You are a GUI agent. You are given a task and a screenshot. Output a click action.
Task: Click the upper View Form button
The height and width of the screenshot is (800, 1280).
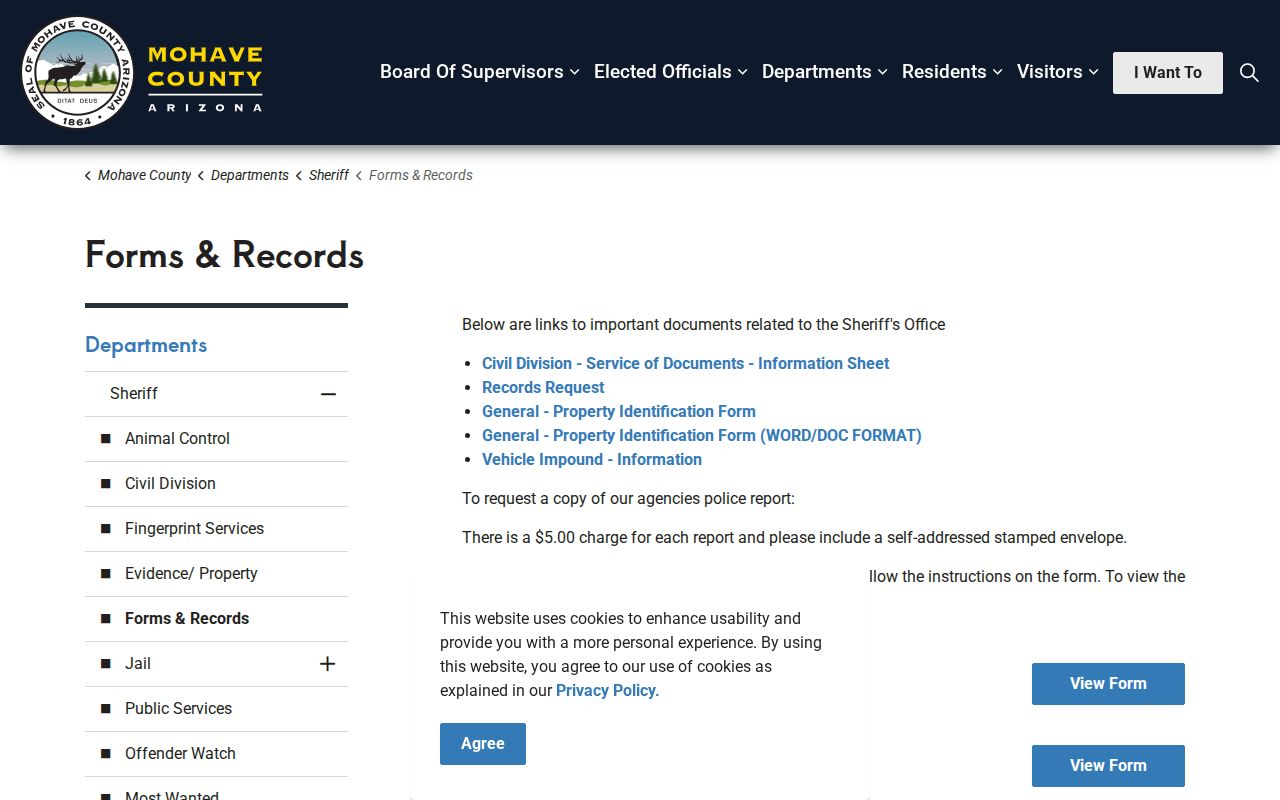click(1108, 684)
